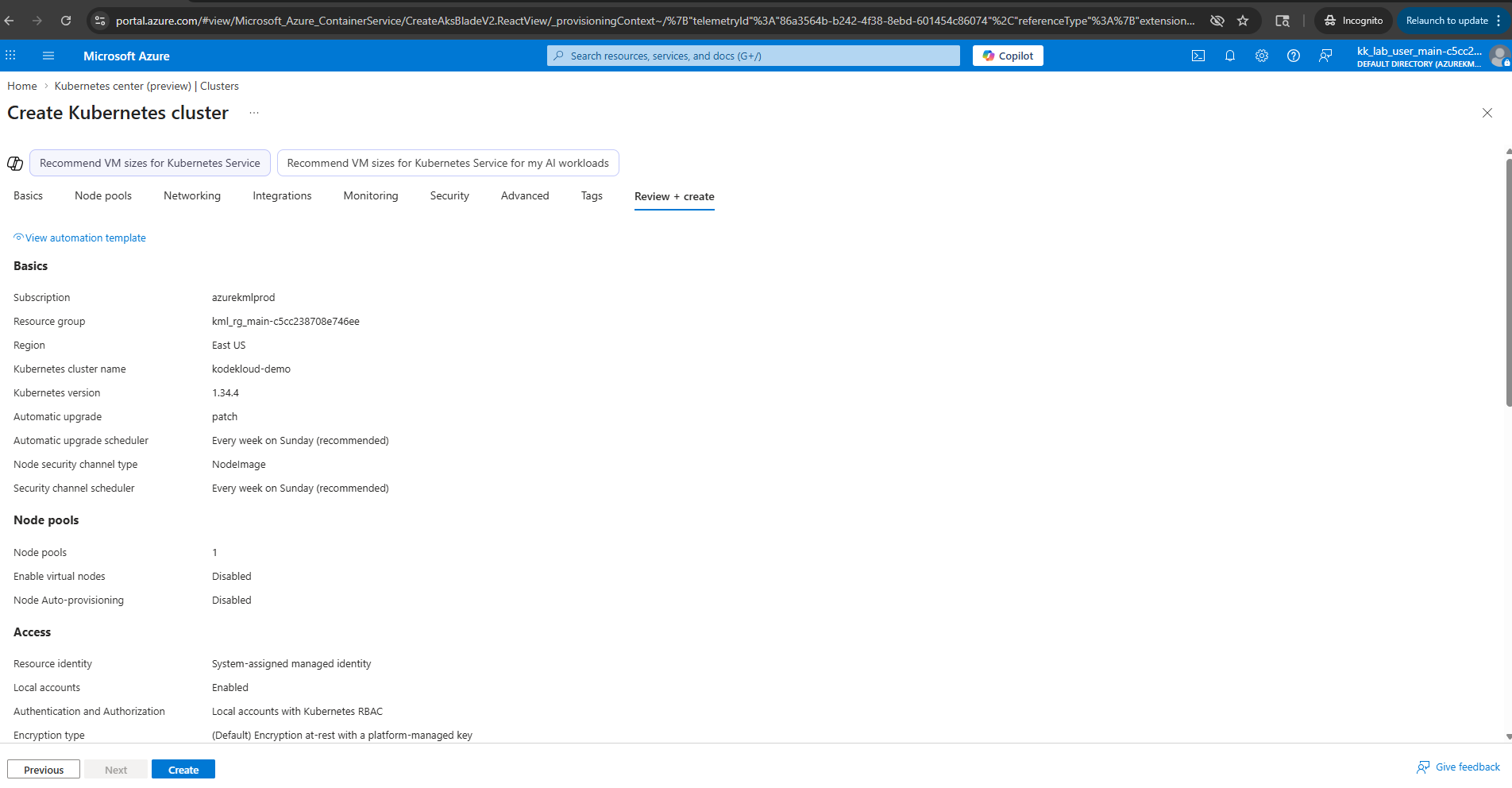Screen dimensions: 1512x788
Task: Switch to the Node pools tab
Action: pyautogui.click(x=103, y=196)
